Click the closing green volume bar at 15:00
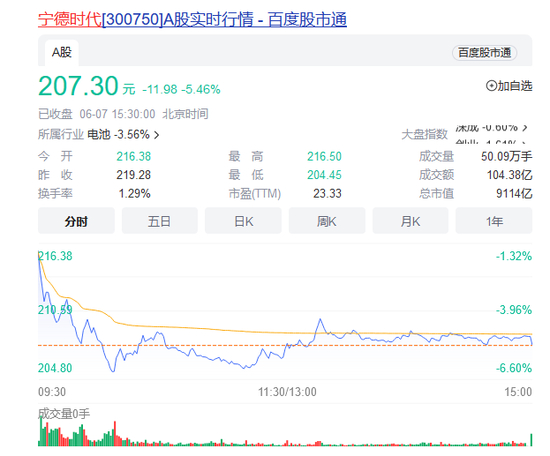Image resolution: width=550 pixels, height=456 pixels. (x=531, y=440)
